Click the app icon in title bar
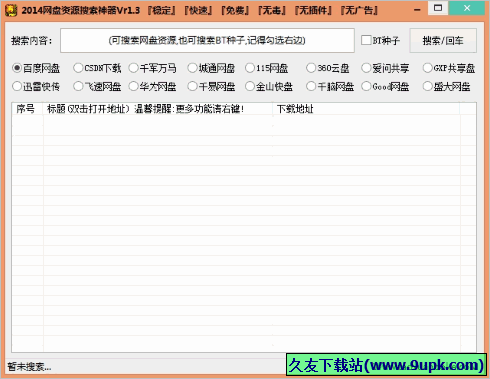Screen dimensions: 490x379 pyautogui.click(x=11, y=10)
